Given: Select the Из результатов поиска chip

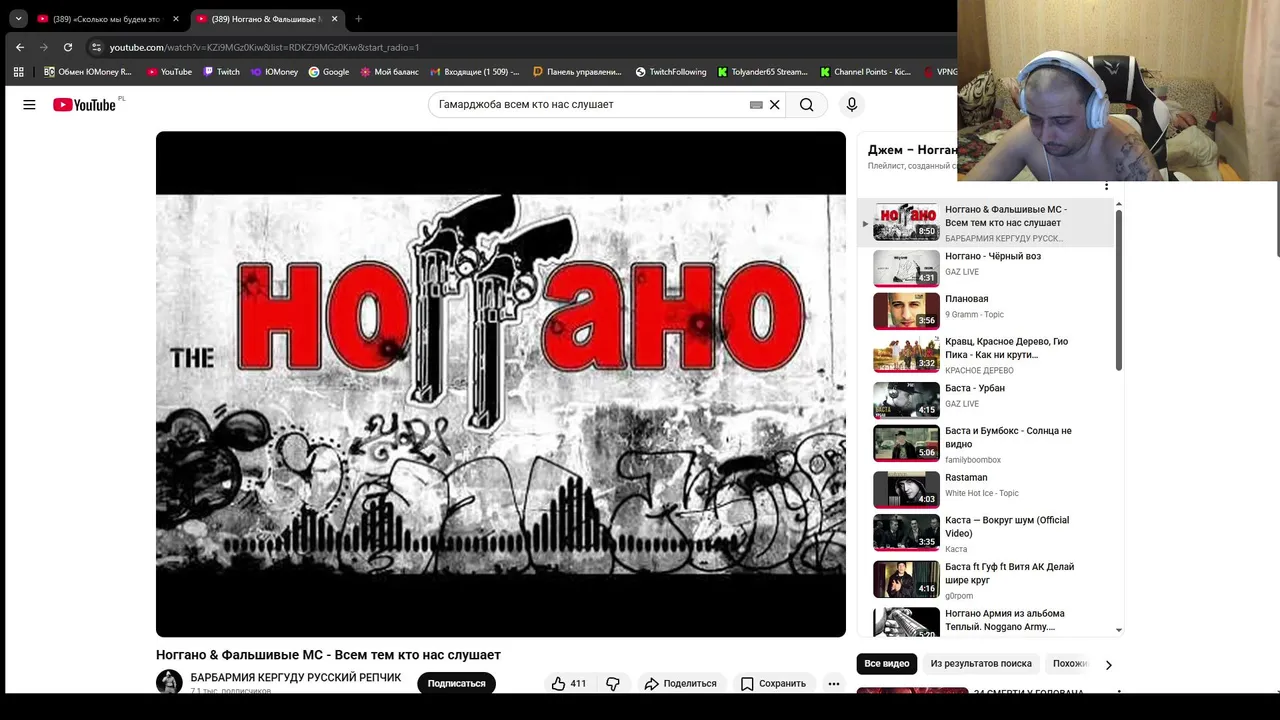Looking at the screenshot, I should 980,664.
